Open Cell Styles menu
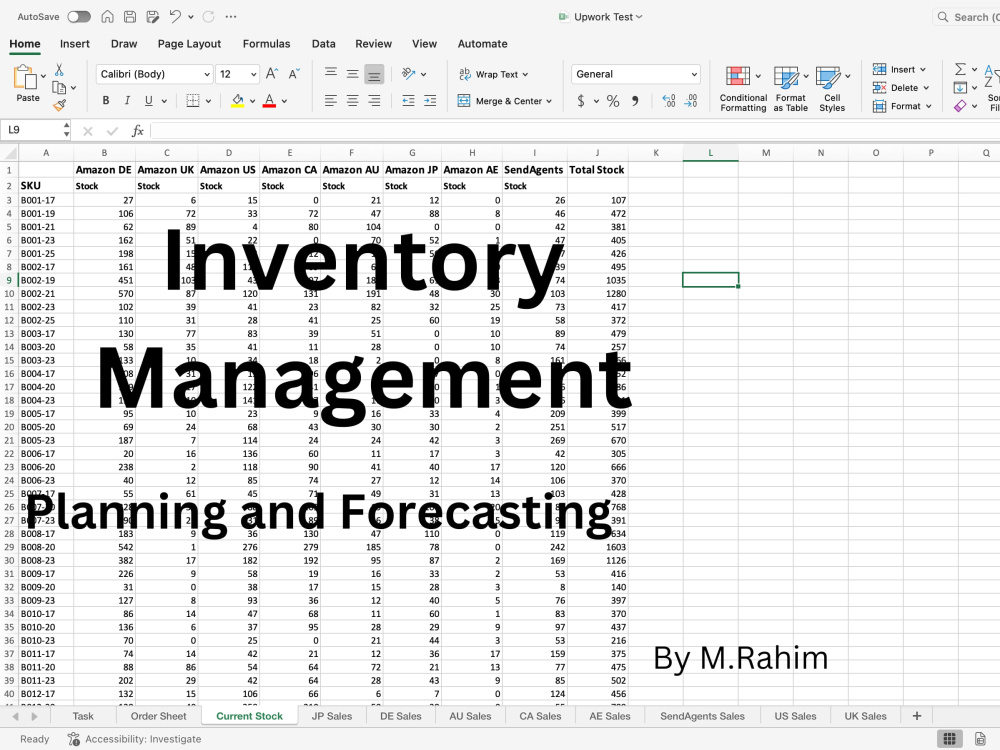 click(832, 89)
